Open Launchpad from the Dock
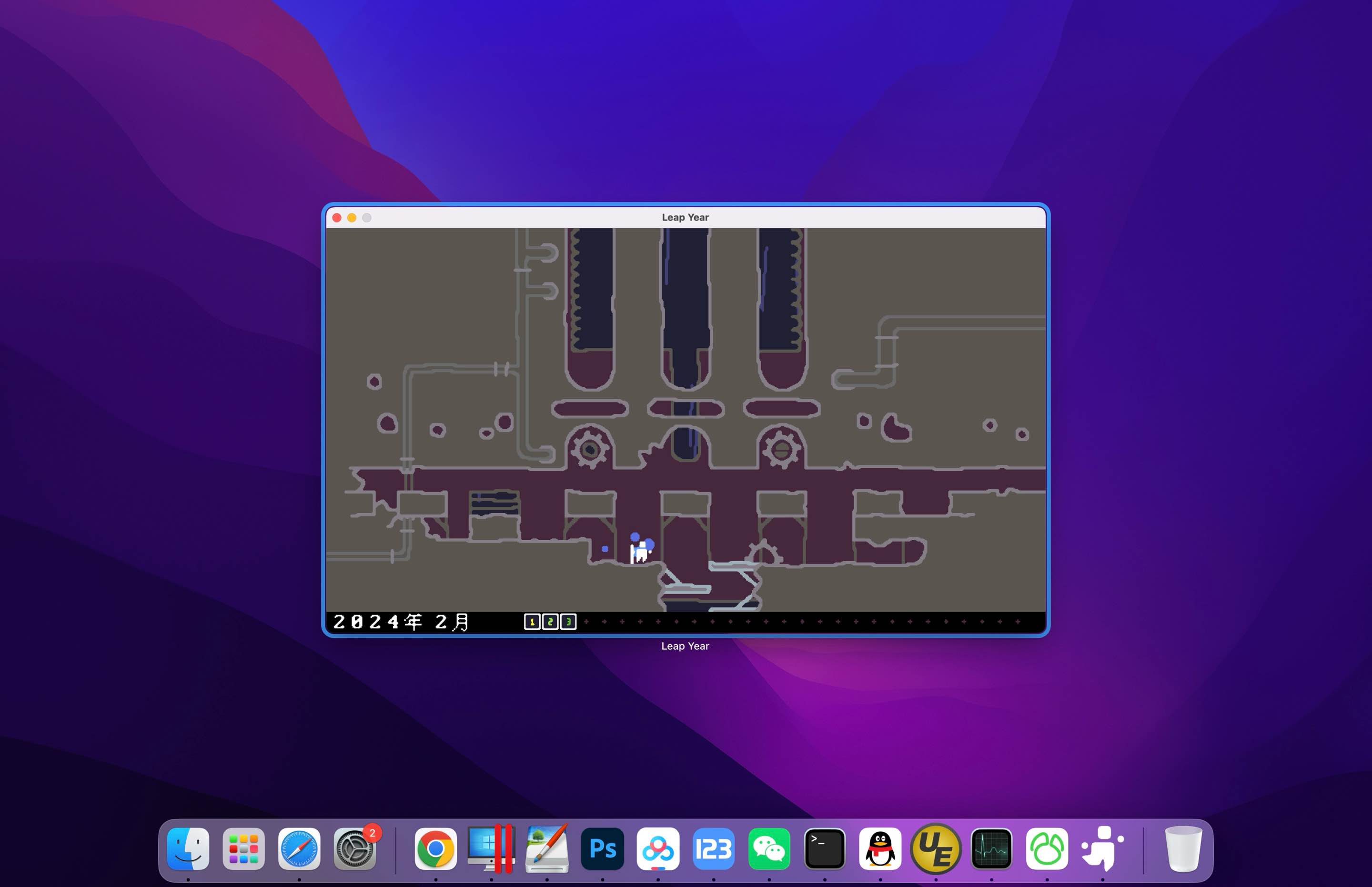 (243, 848)
